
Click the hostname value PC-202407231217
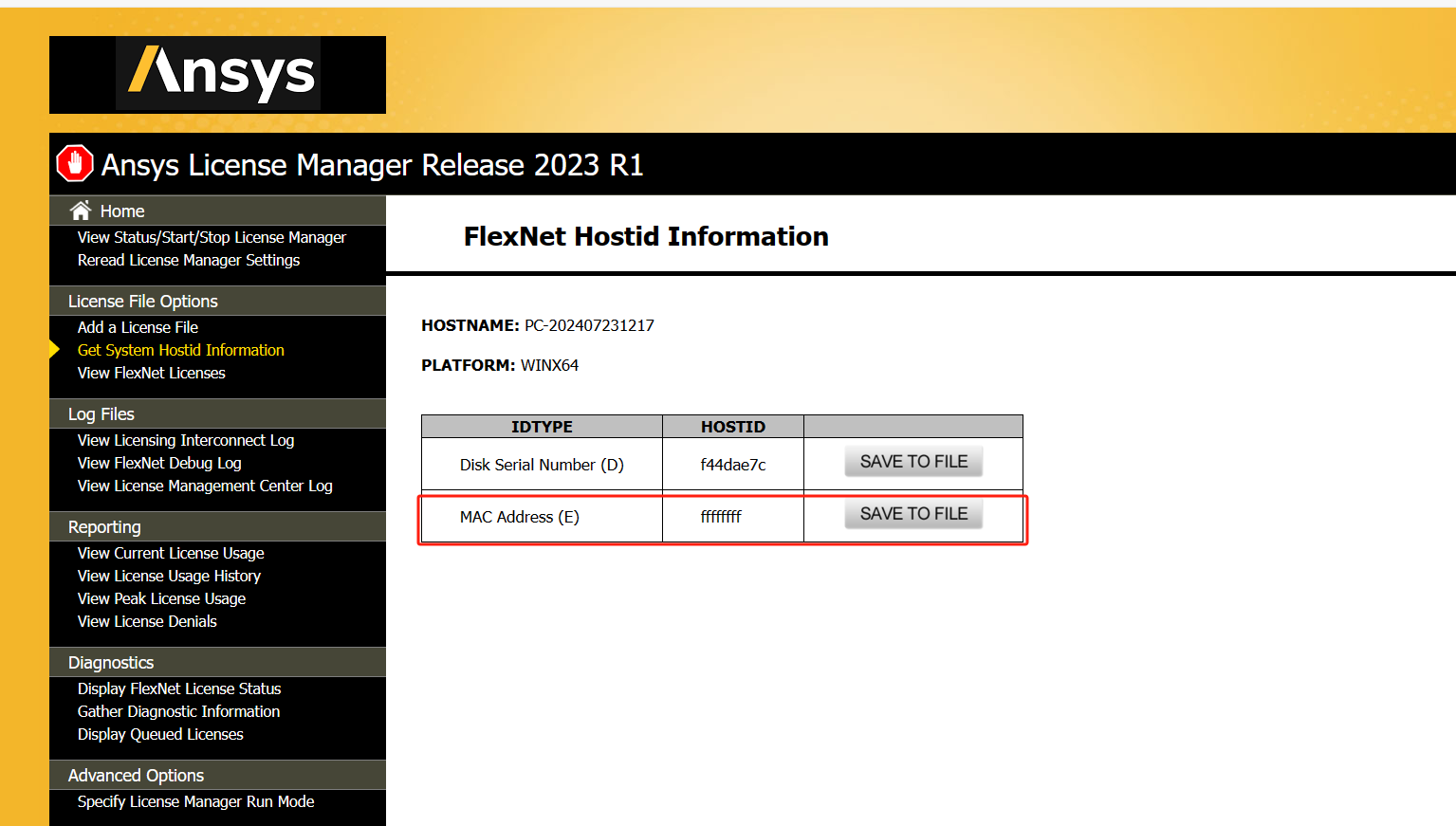pos(589,325)
